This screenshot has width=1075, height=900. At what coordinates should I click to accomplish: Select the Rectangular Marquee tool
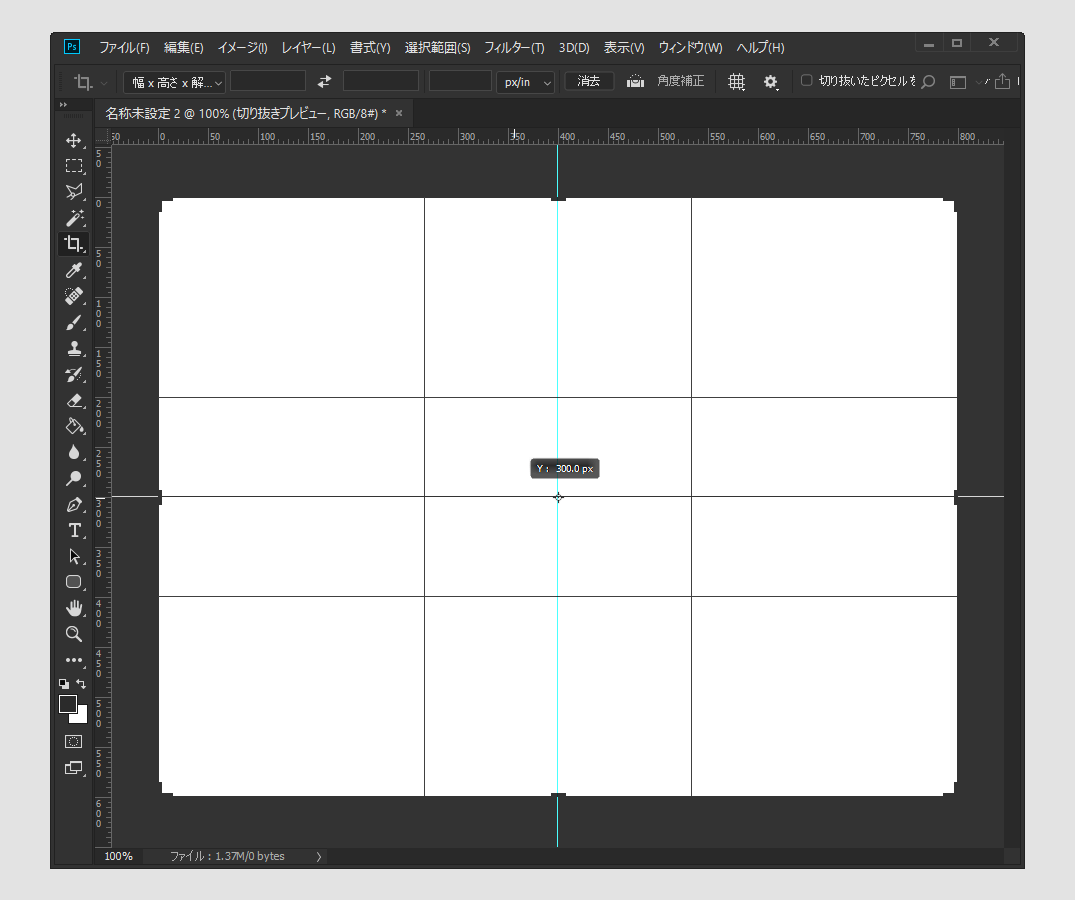pyautogui.click(x=73, y=166)
